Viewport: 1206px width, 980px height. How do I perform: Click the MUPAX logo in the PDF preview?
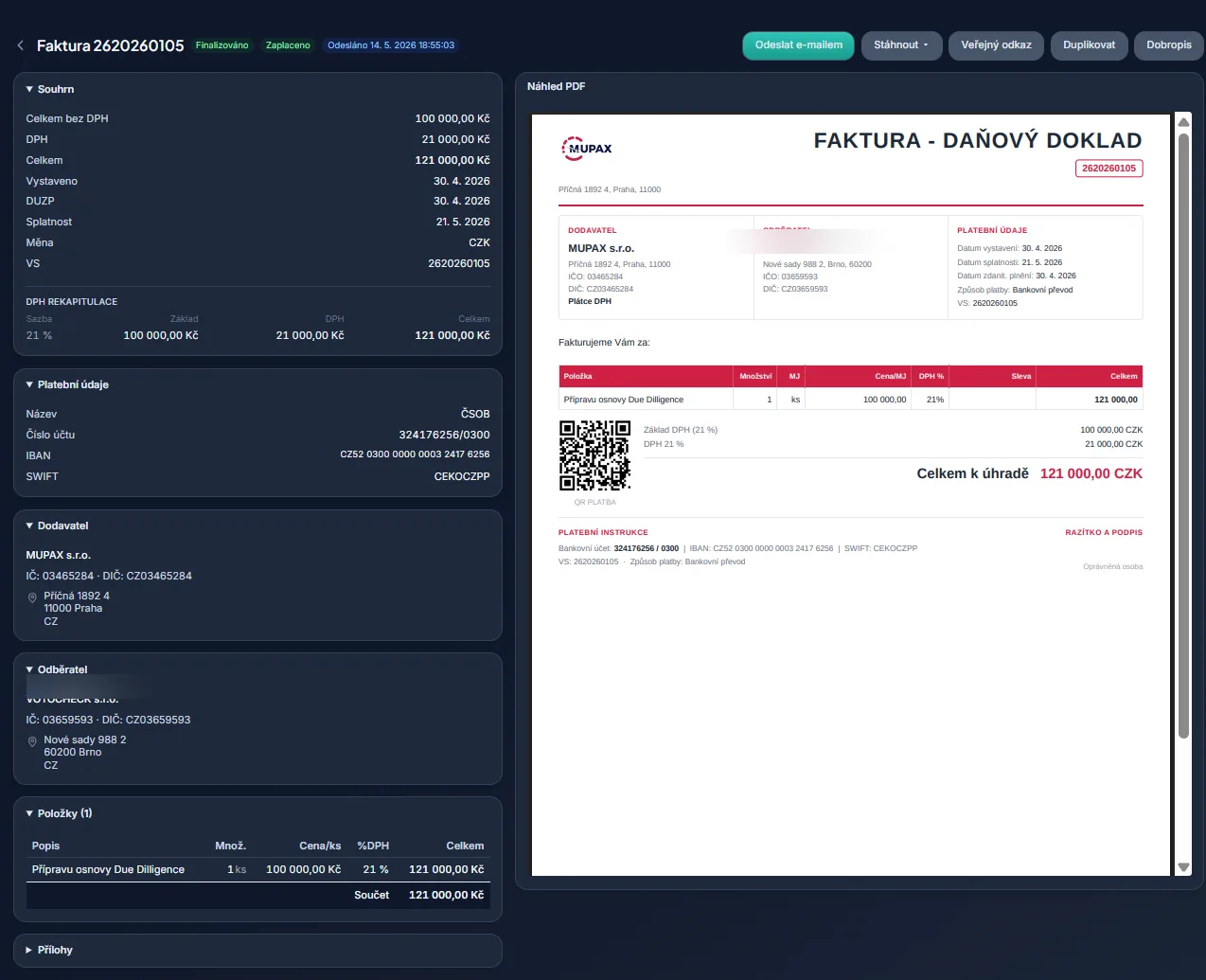587,149
